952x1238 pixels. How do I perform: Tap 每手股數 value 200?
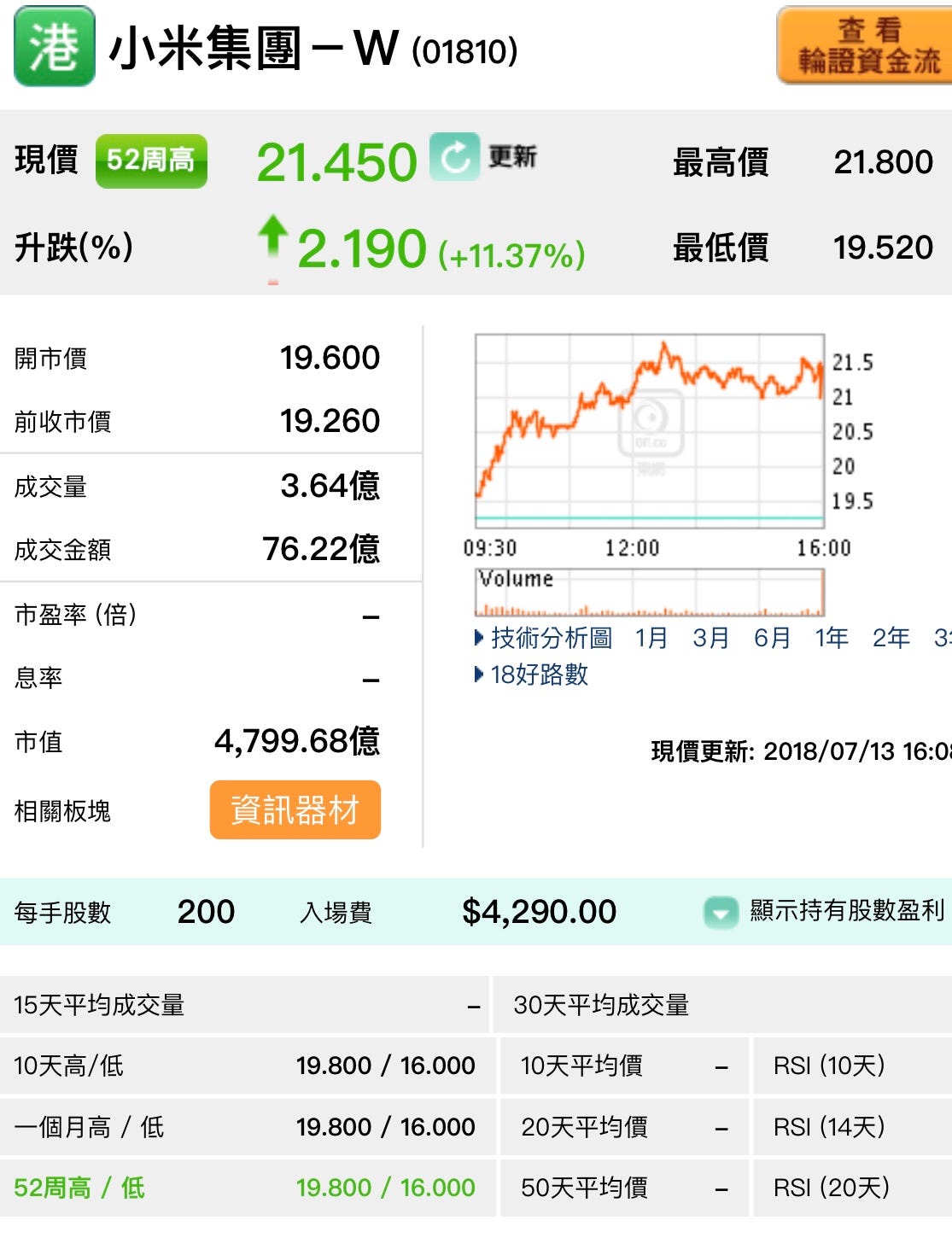click(206, 912)
